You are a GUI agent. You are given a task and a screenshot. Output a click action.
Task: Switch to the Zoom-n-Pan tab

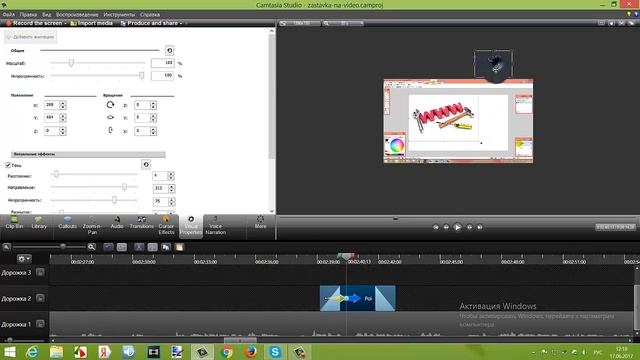click(x=92, y=226)
